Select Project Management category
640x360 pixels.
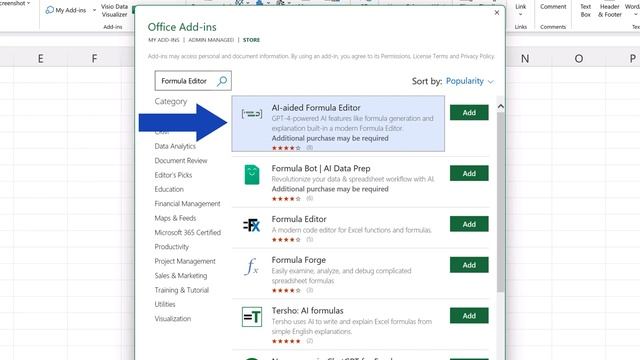pos(185,261)
